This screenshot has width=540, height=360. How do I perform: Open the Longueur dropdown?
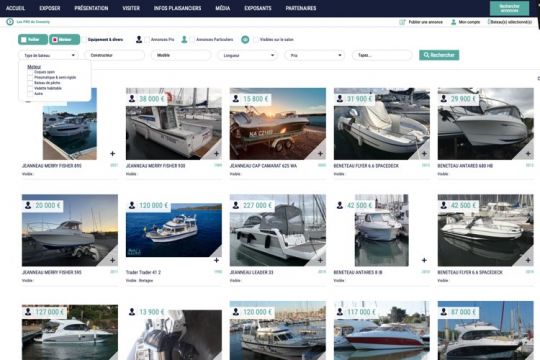(x=248, y=55)
